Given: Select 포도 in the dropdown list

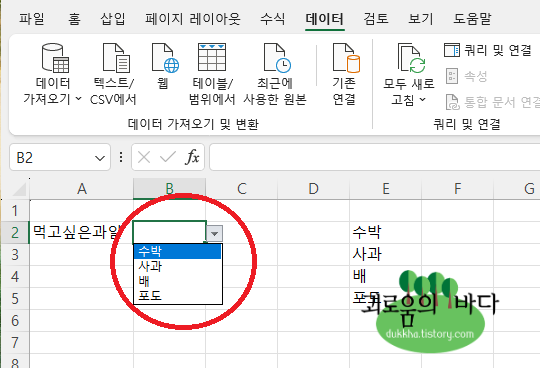Looking at the screenshot, I should [x=178, y=296].
